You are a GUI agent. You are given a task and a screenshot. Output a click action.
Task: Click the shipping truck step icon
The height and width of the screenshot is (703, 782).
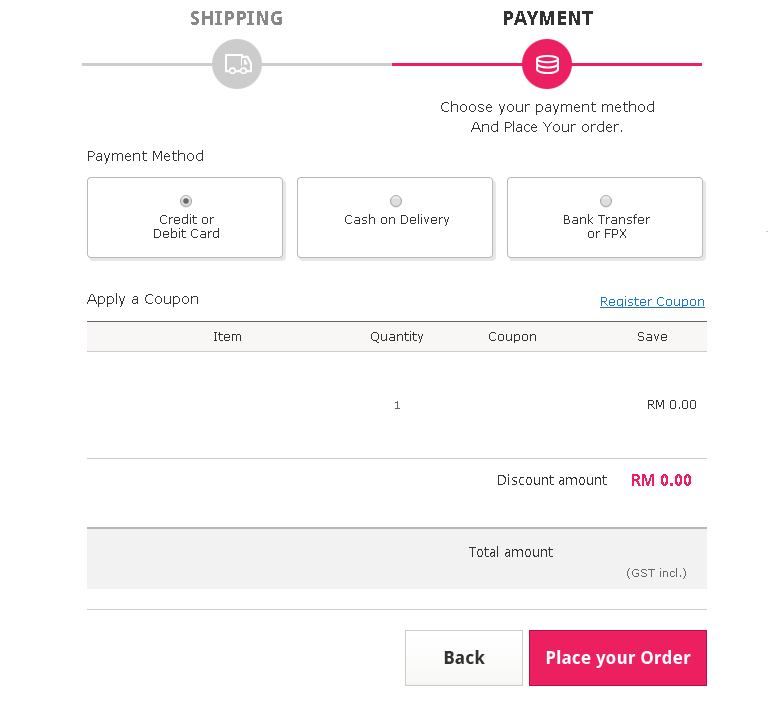click(x=237, y=65)
